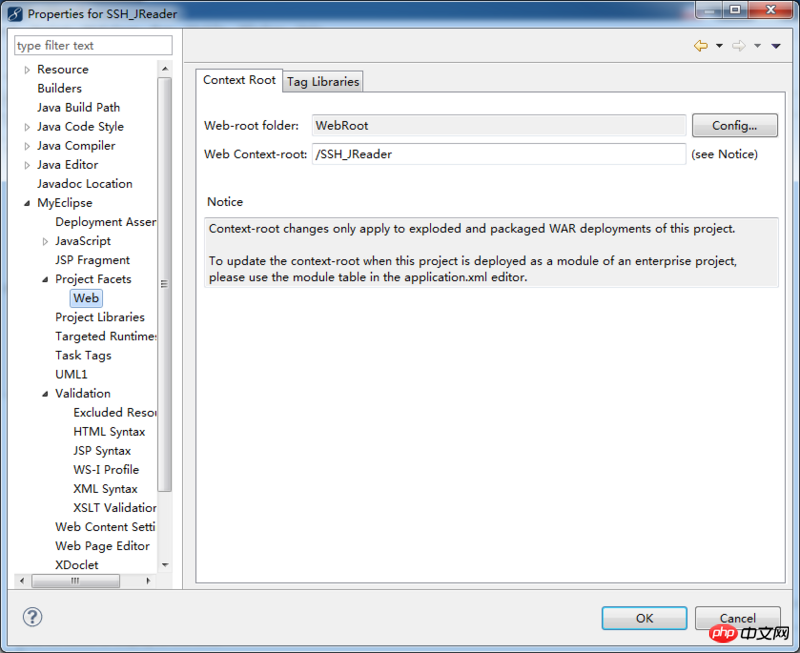Select Java Build Path item

click(78, 108)
